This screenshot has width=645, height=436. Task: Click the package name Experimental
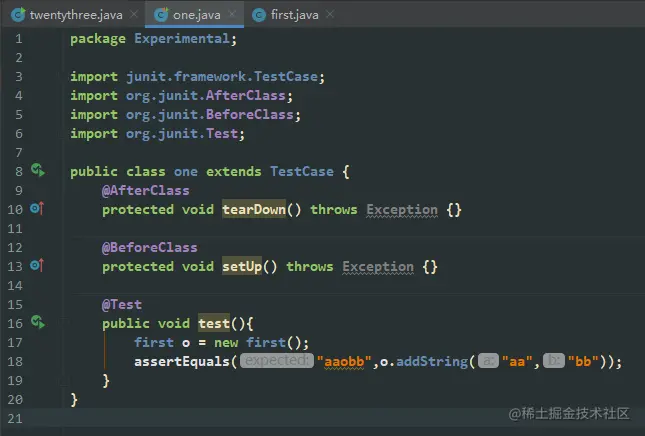(182, 38)
